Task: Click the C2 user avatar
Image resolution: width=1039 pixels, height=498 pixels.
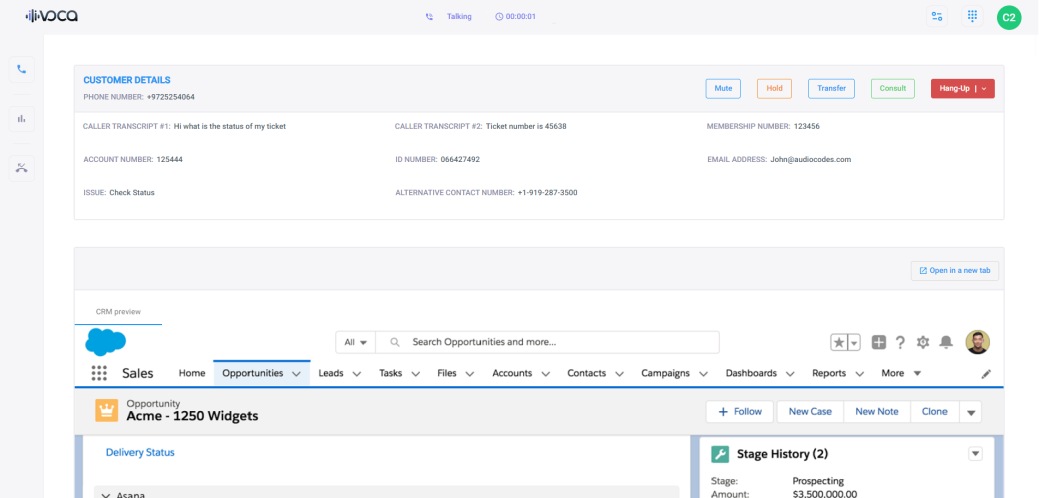Action: (x=1009, y=17)
